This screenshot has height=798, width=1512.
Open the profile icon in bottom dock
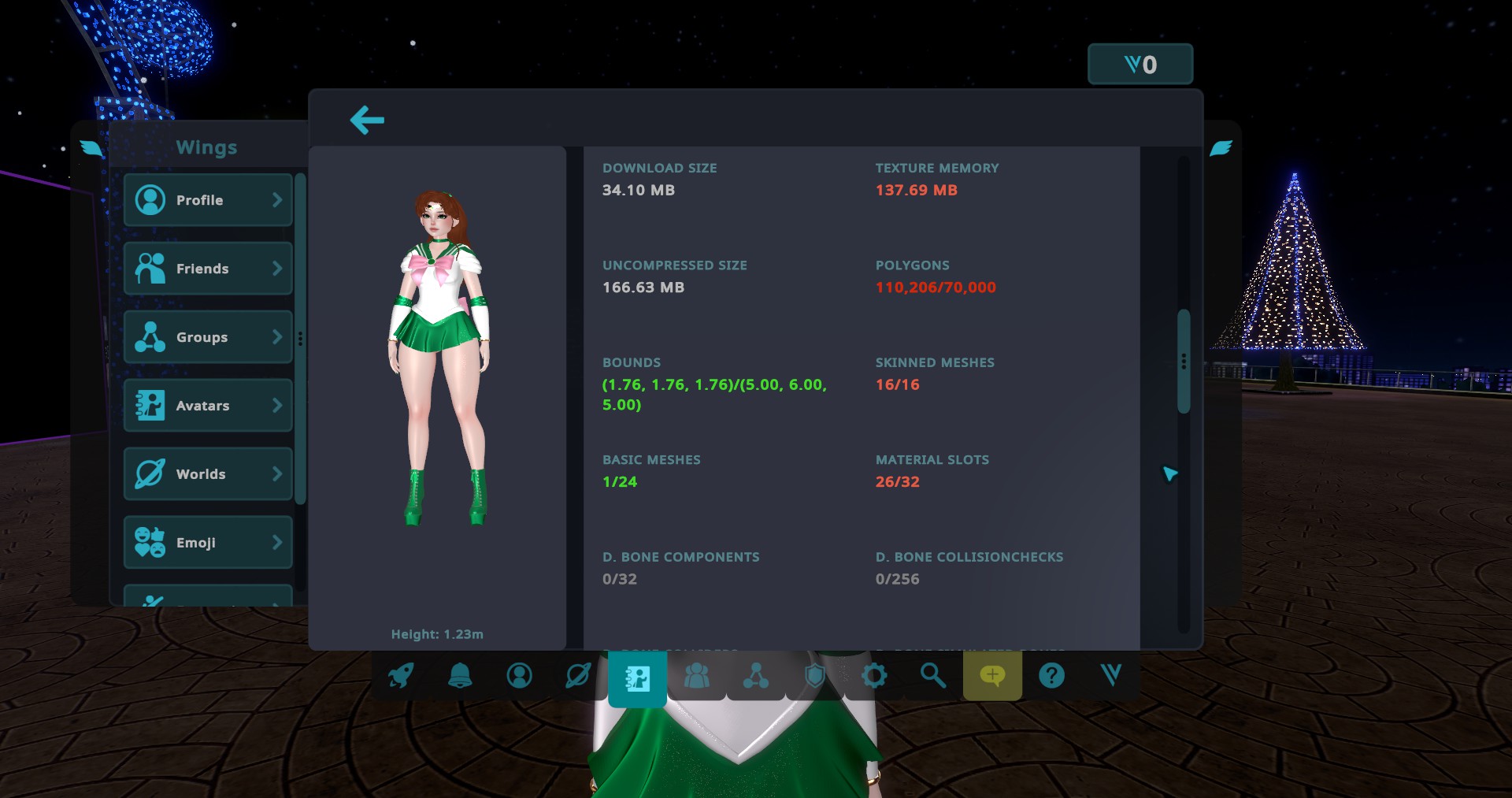[x=519, y=675]
